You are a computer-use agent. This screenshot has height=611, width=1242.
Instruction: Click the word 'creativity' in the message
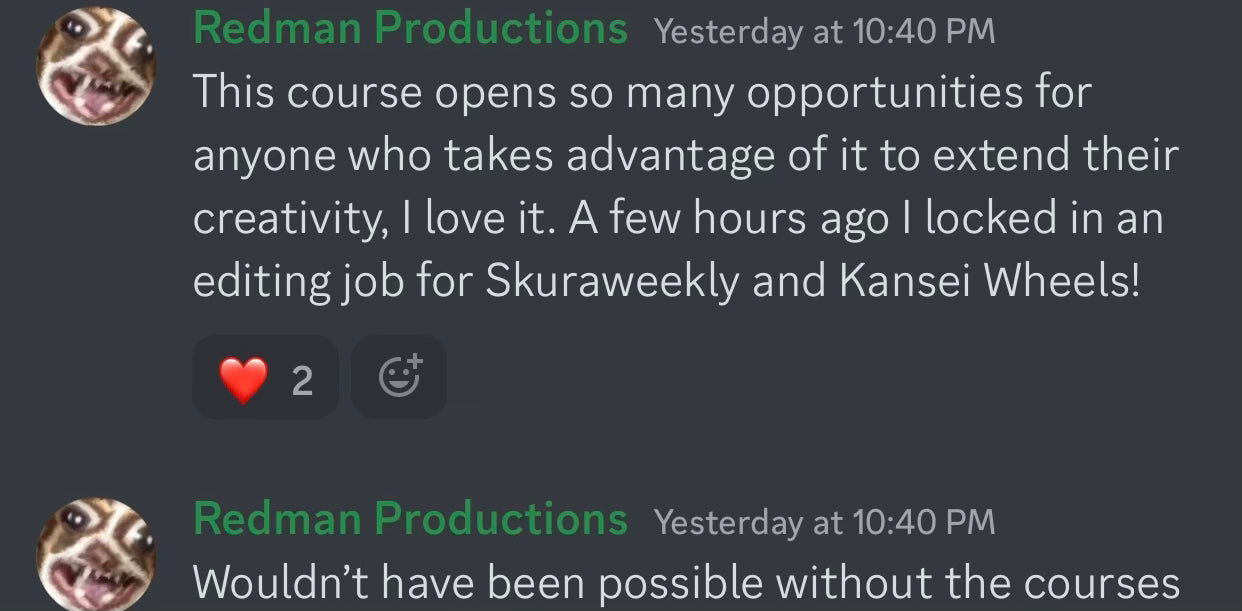pyautogui.click(x=285, y=219)
